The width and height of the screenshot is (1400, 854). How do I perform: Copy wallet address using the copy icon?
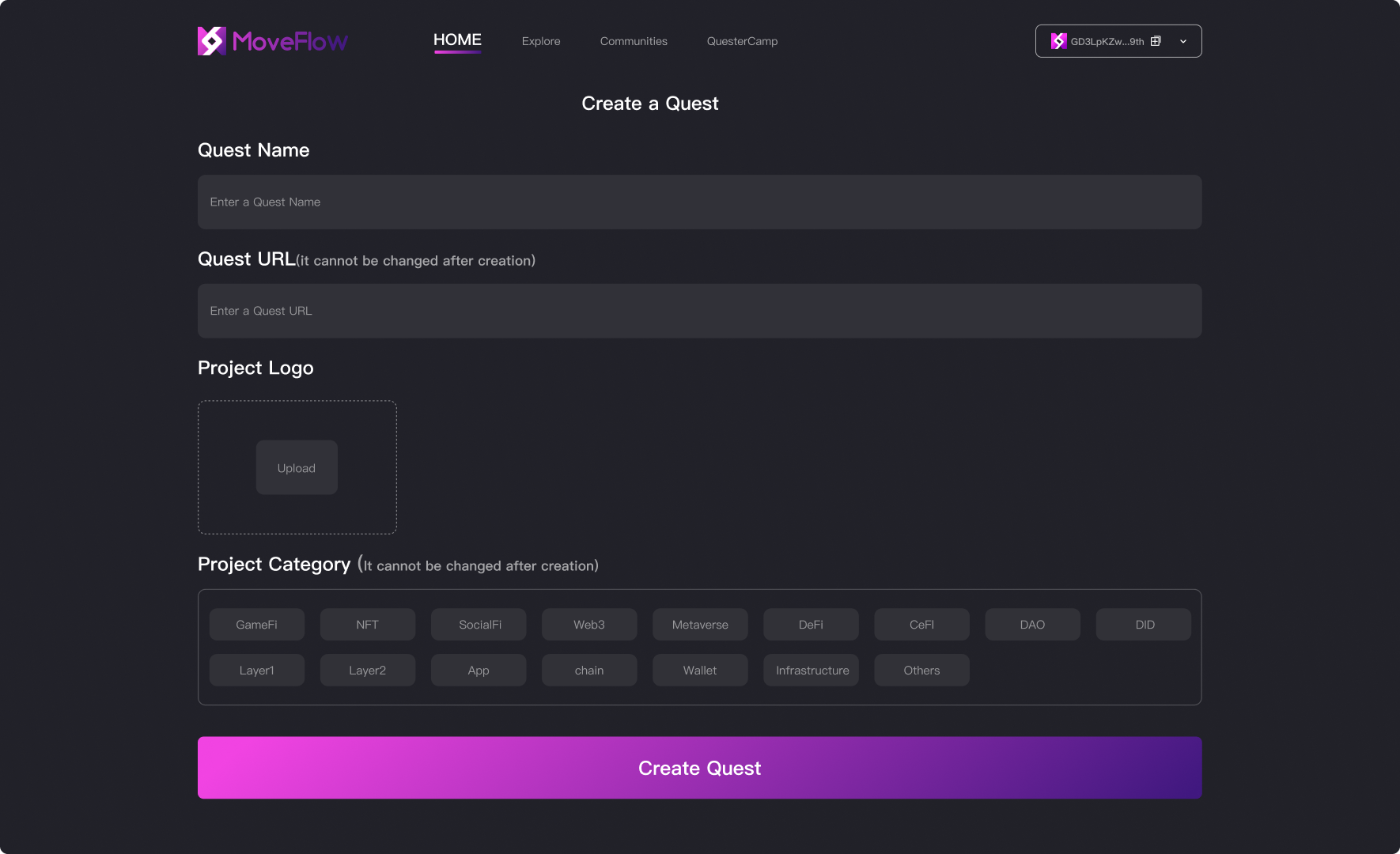point(1156,41)
